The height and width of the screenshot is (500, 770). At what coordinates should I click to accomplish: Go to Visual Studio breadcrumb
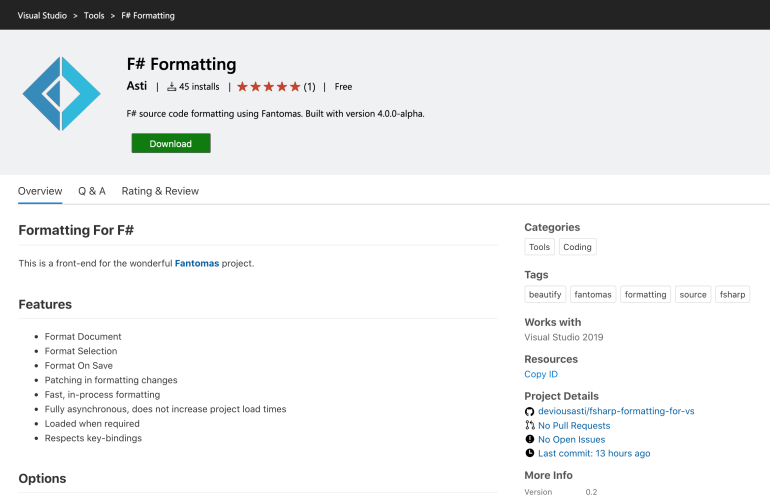pyautogui.click(x=41, y=16)
